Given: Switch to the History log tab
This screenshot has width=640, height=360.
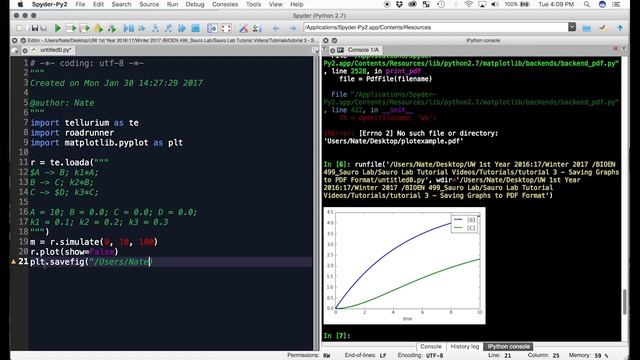Looking at the screenshot, I should [x=464, y=346].
